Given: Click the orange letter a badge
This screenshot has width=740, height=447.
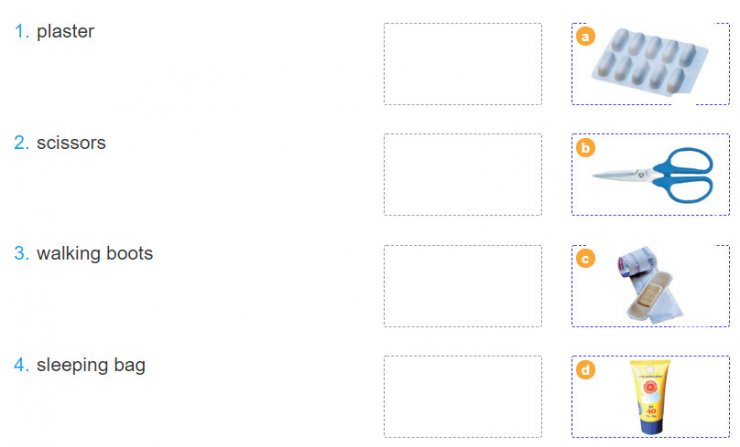Looking at the screenshot, I should pos(585,36).
